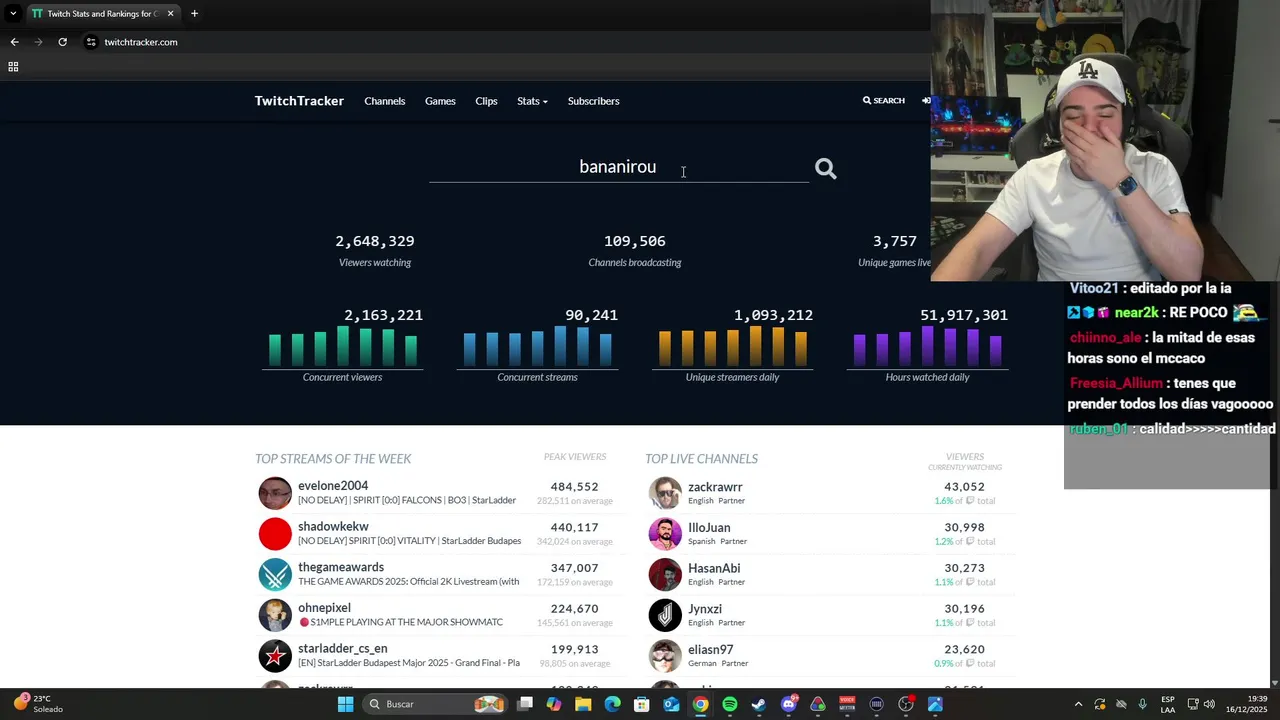The width and height of the screenshot is (1280, 720).
Task: Open Microsoft Store from the taskbar
Action: [x=642, y=704]
